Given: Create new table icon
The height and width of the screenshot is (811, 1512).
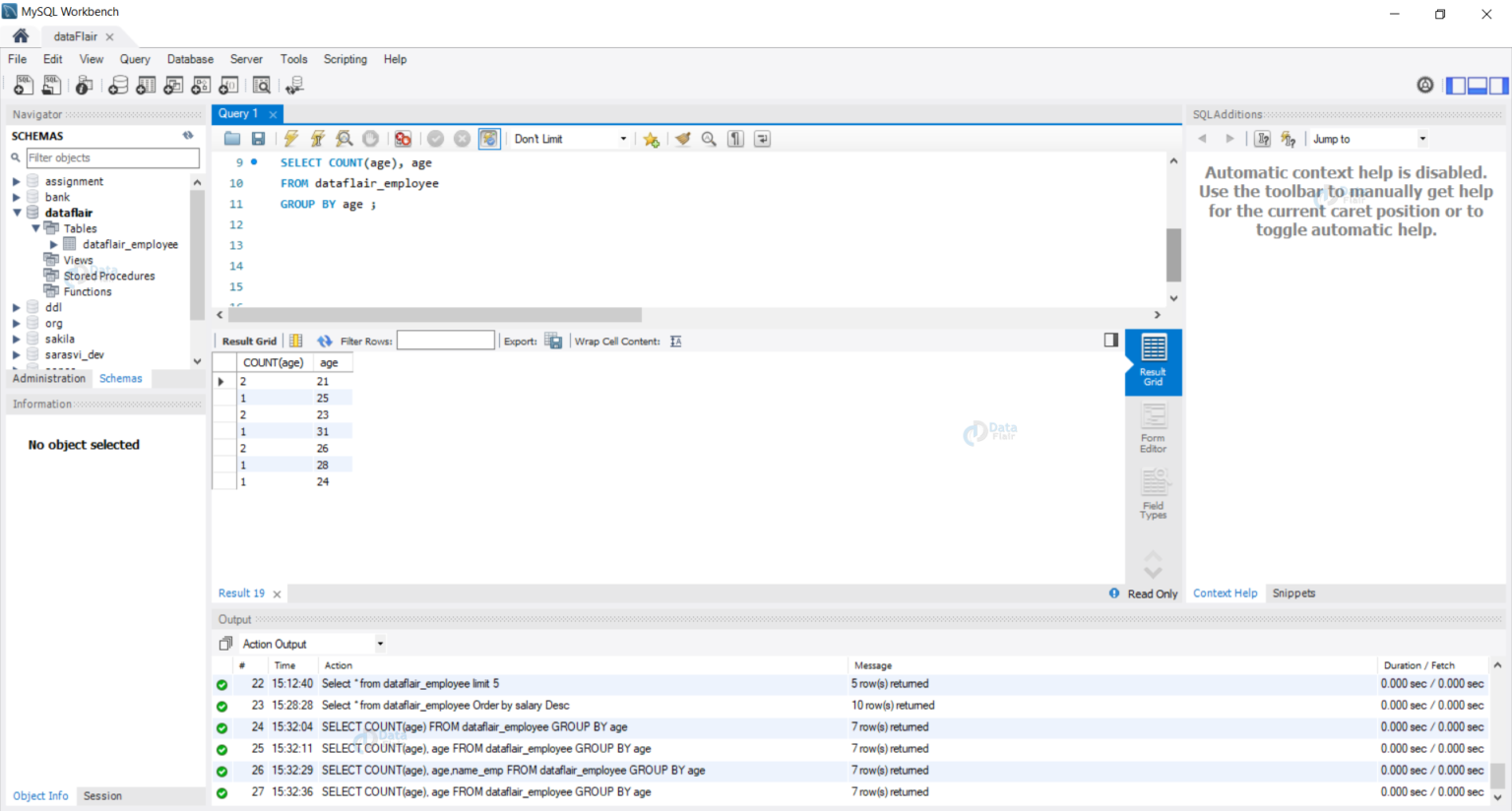Looking at the screenshot, I should pyautogui.click(x=146, y=86).
